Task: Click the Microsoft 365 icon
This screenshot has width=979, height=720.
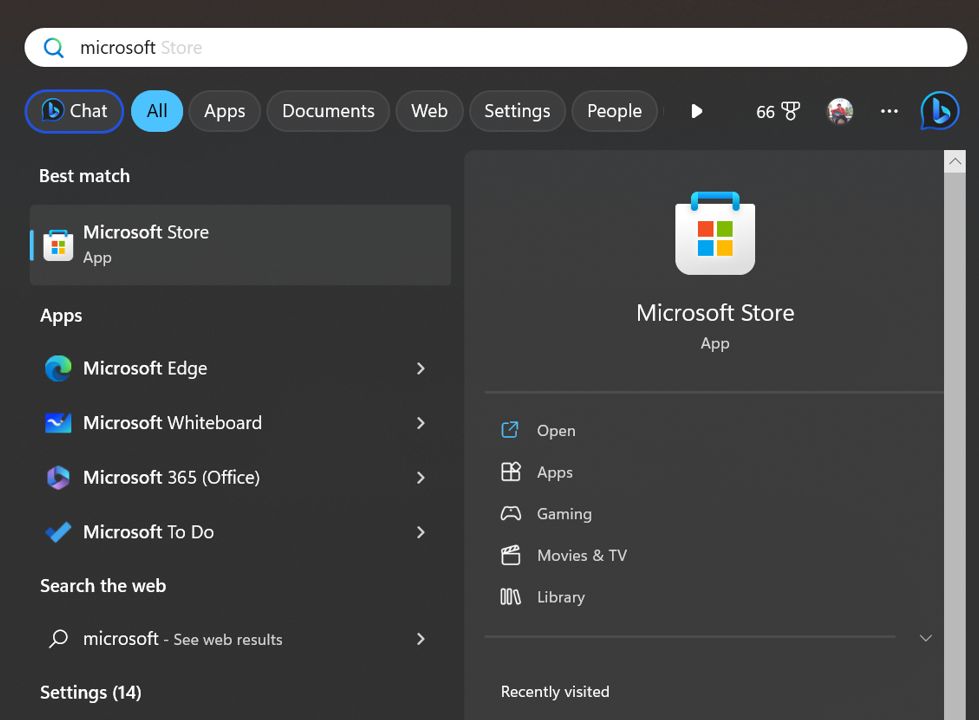Action: [58, 478]
